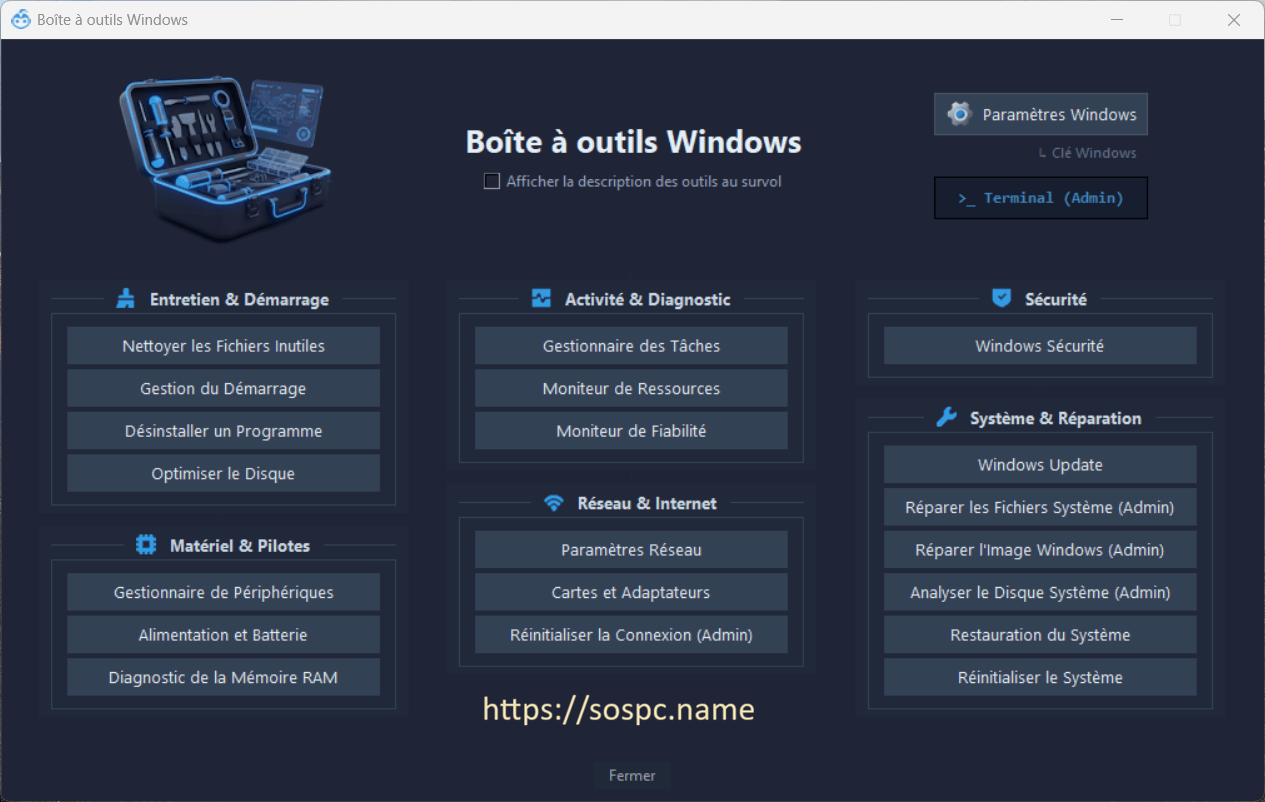Click the app icon in the title bar
This screenshot has width=1265, height=802.
point(20,19)
